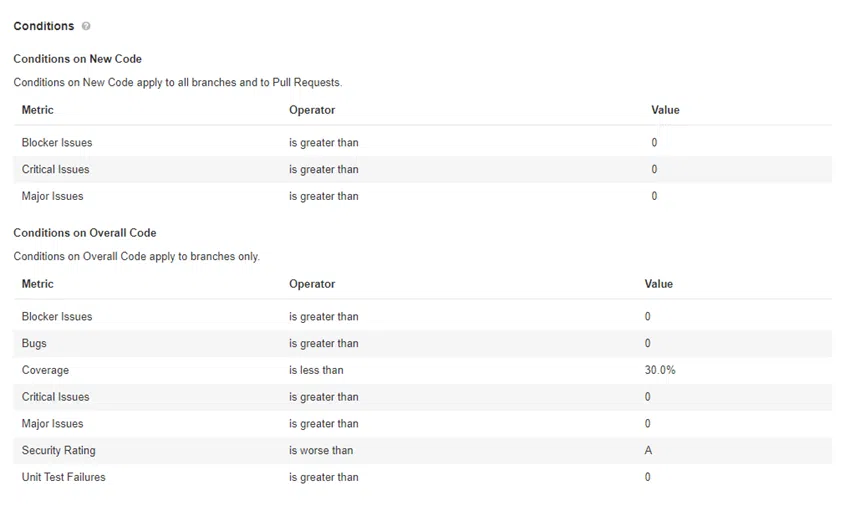The image size is (866, 506).
Task: Click Coverage value 30.0%
Action: [x=660, y=371]
